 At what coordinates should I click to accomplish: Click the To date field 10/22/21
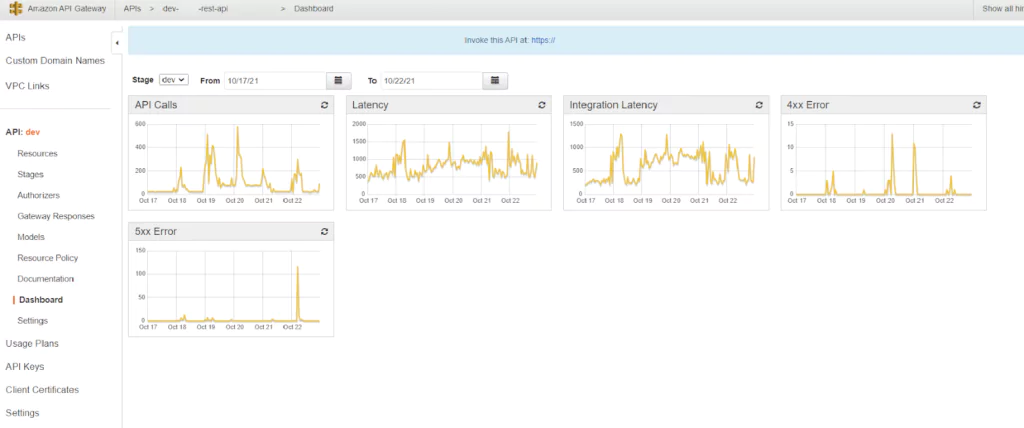pyautogui.click(x=432, y=80)
